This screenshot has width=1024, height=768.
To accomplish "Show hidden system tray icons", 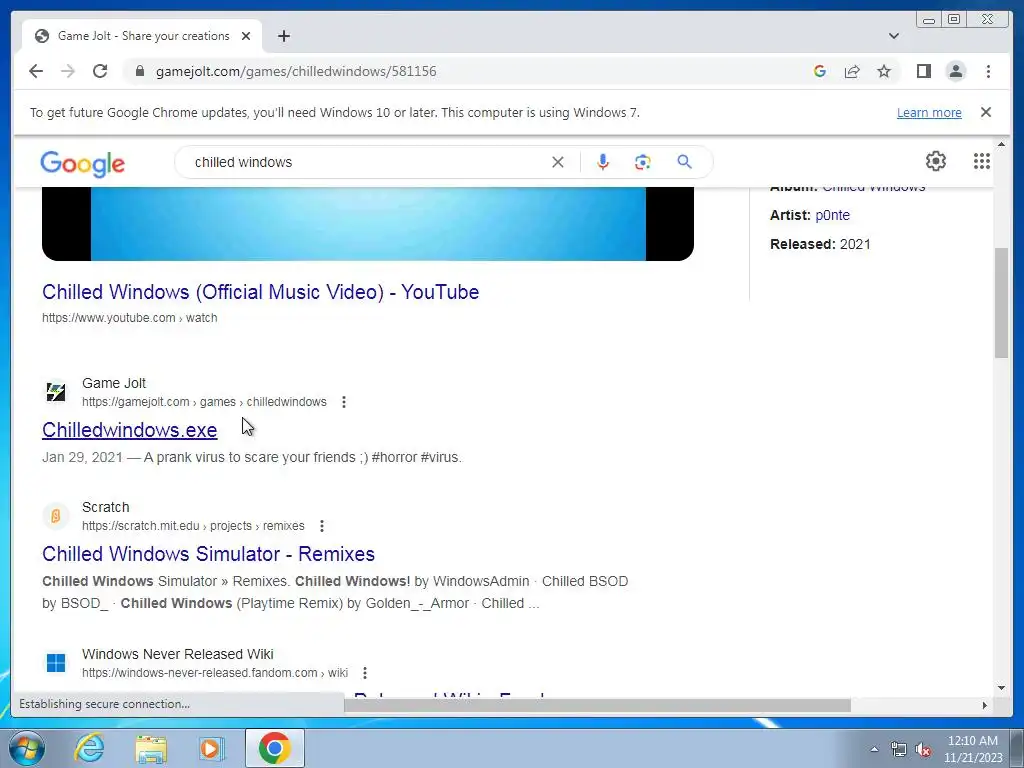I will [x=874, y=749].
